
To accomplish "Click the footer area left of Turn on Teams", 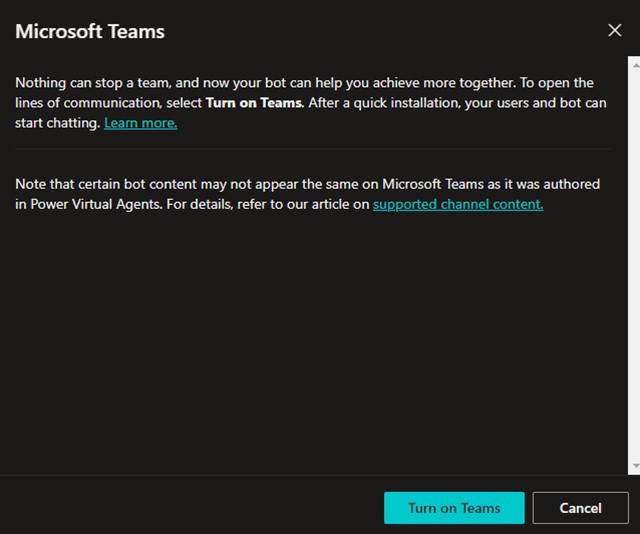I will tap(190, 508).
